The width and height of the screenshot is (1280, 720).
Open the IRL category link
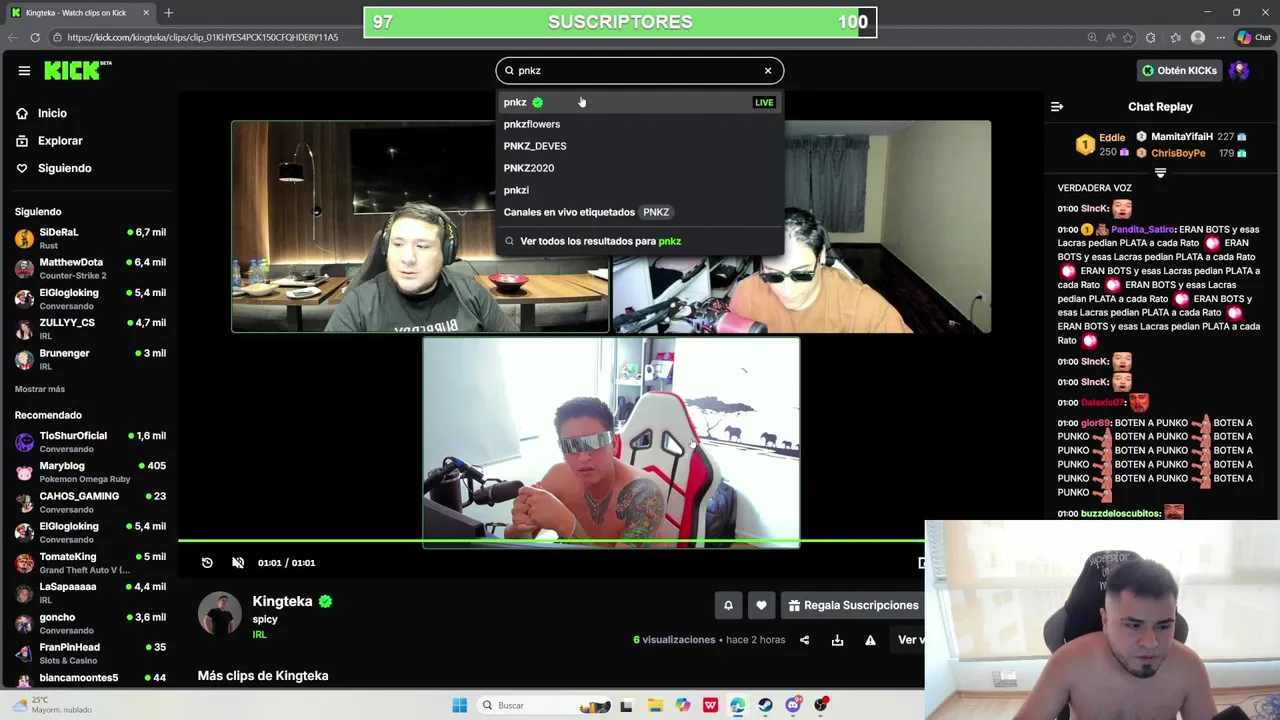(x=259, y=635)
